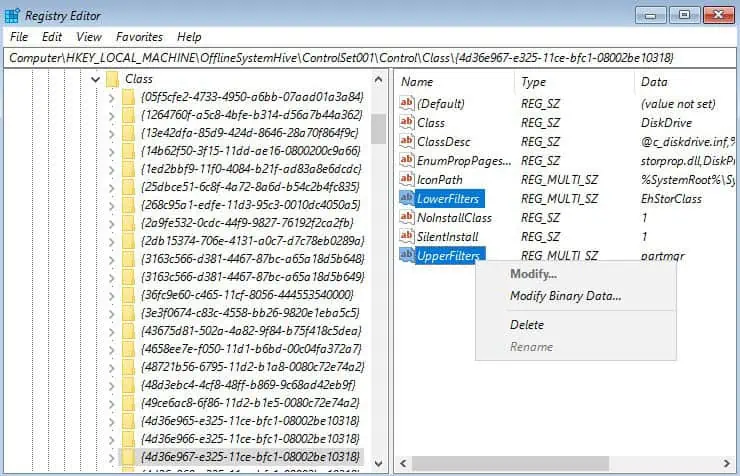
Task: Open the View menu
Action: 89,37
